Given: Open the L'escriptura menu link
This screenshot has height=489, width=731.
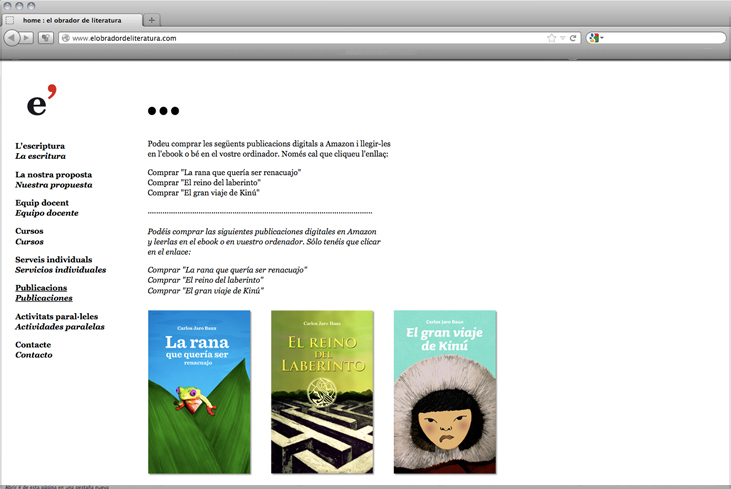Looking at the screenshot, I should coord(40,146).
